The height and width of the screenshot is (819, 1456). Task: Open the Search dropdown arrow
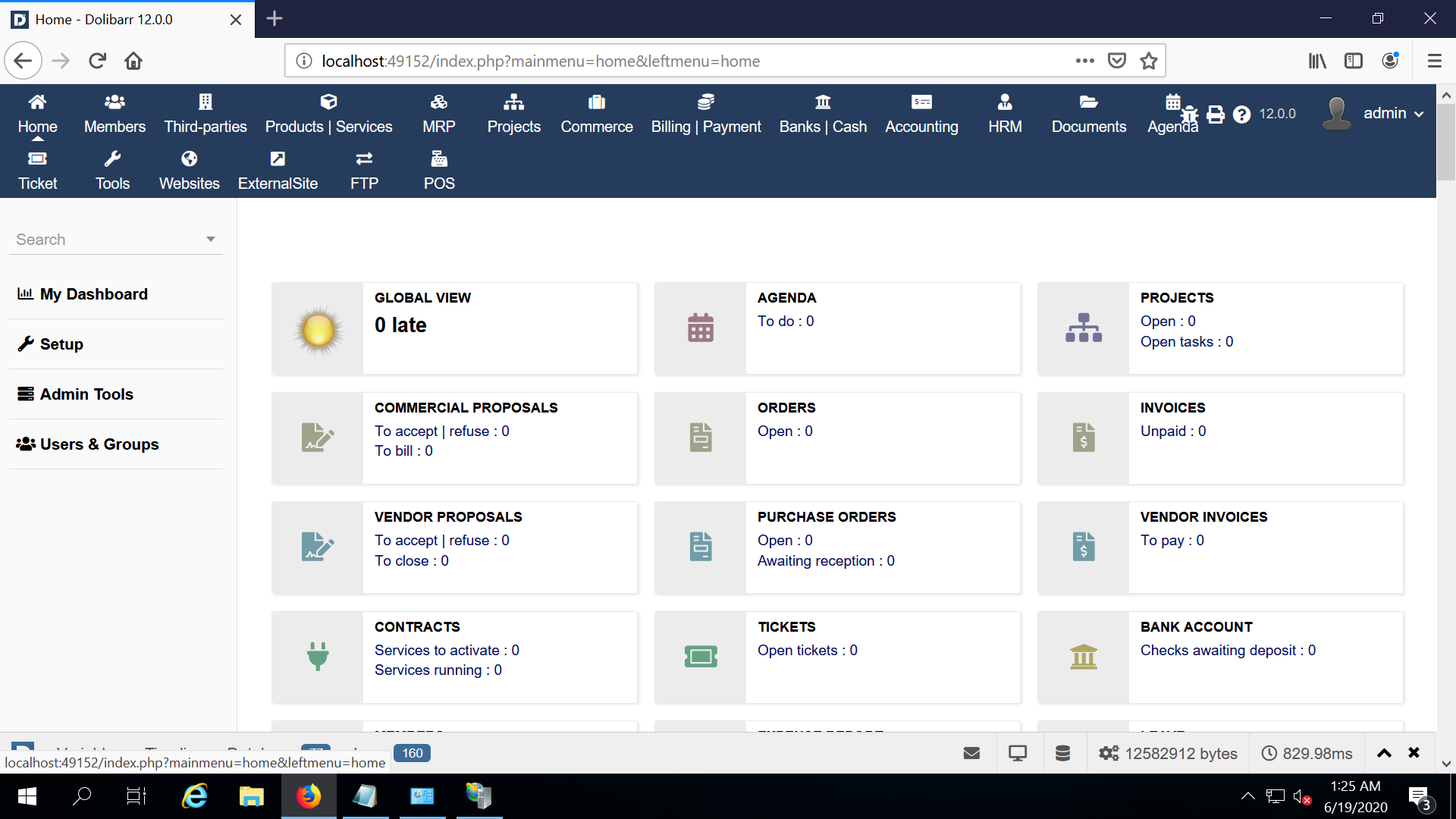[211, 240]
